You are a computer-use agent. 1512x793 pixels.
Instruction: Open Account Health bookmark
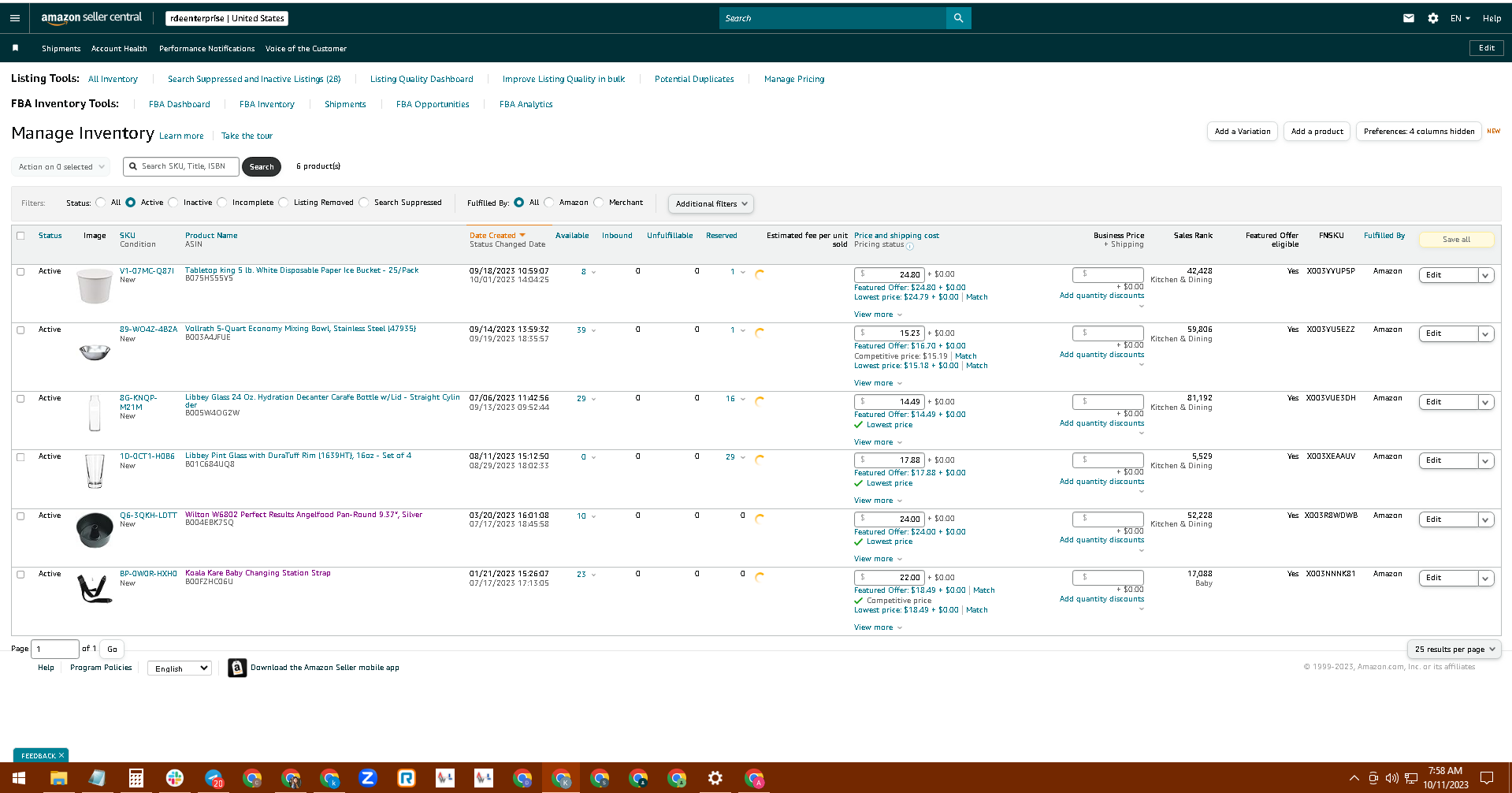tap(119, 49)
